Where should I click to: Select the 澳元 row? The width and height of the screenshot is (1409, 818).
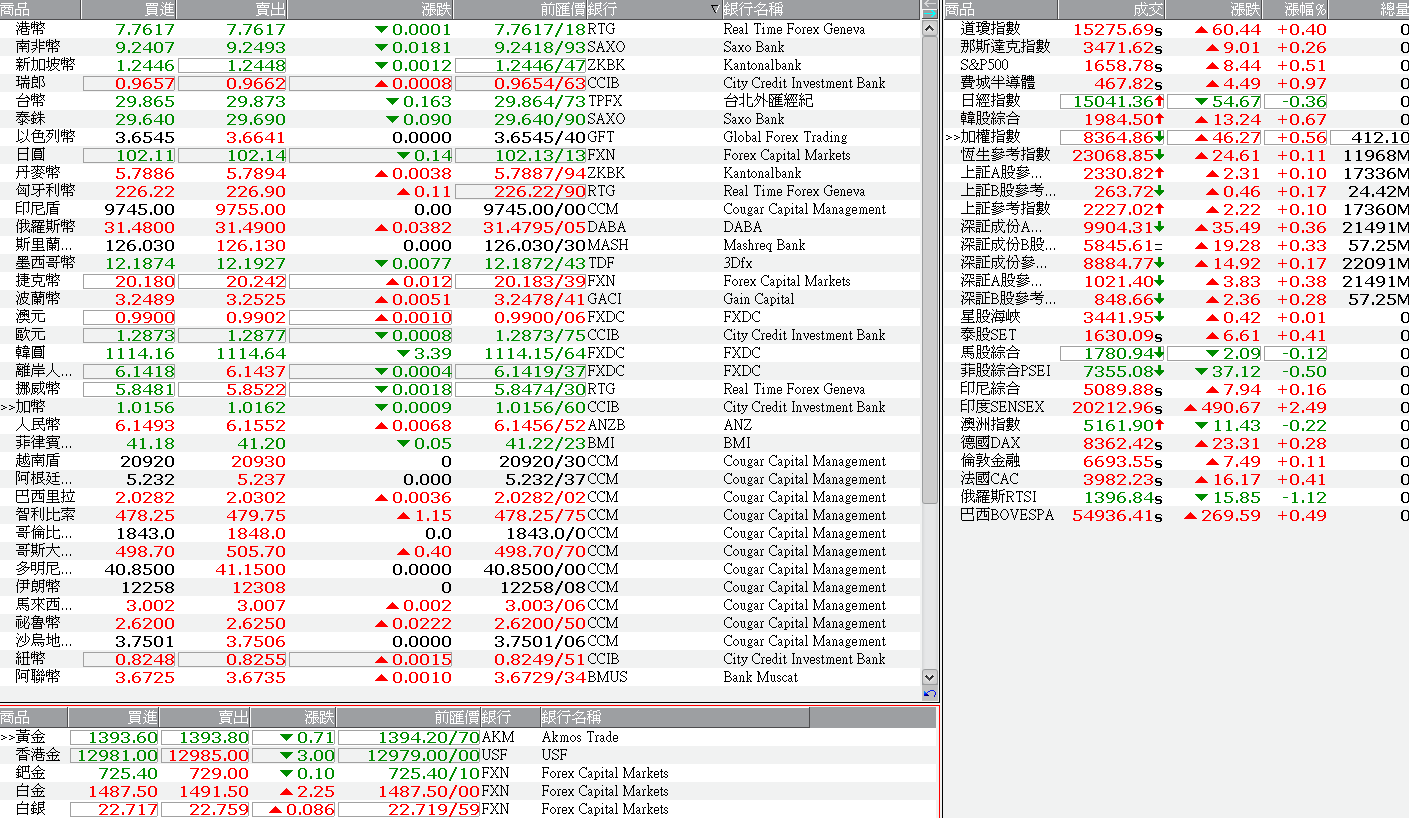(x=460, y=317)
